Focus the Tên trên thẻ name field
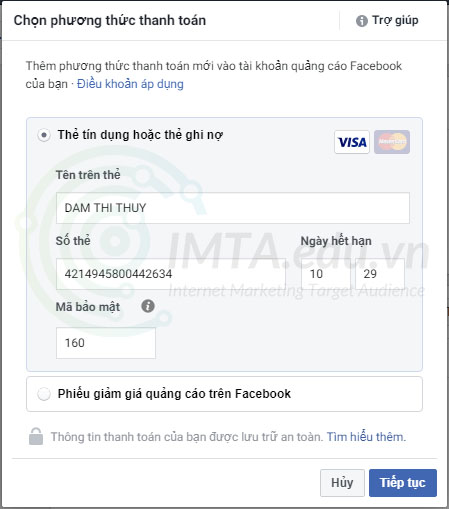 pyautogui.click(x=233, y=208)
